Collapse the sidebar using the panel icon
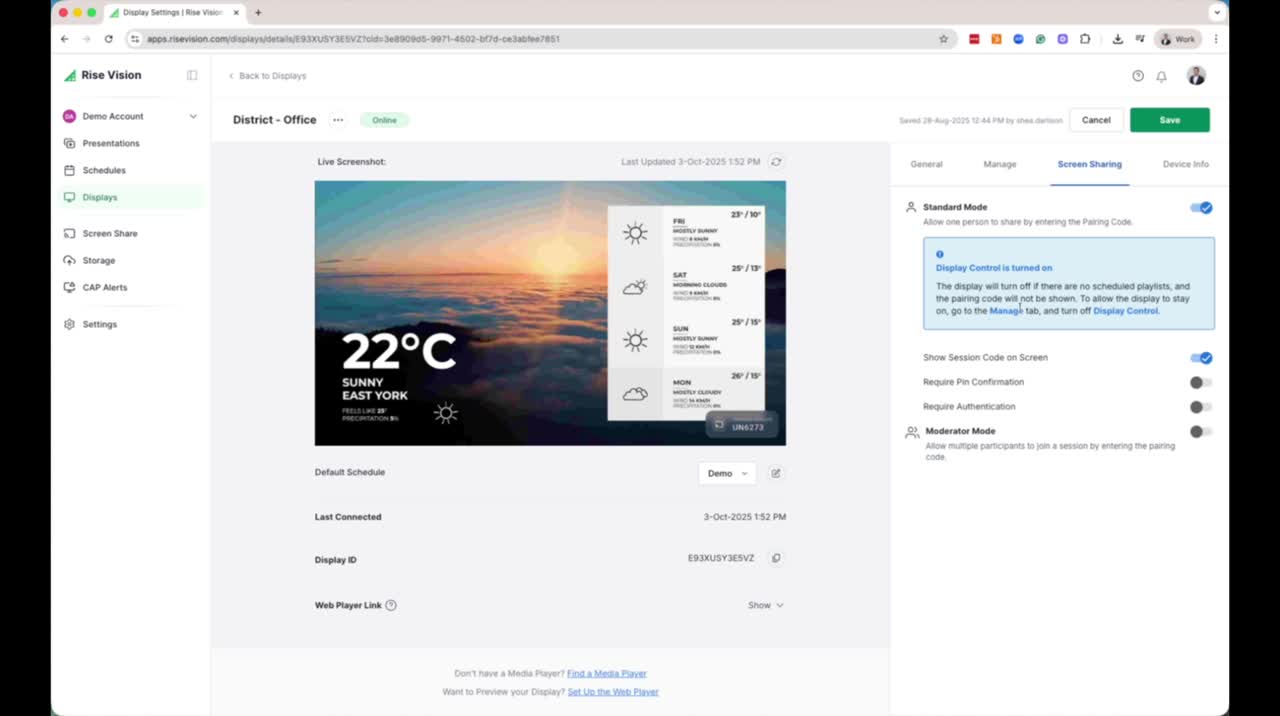Image resolution: width=1280 pixels, height=716 pixels. point(192,75)
